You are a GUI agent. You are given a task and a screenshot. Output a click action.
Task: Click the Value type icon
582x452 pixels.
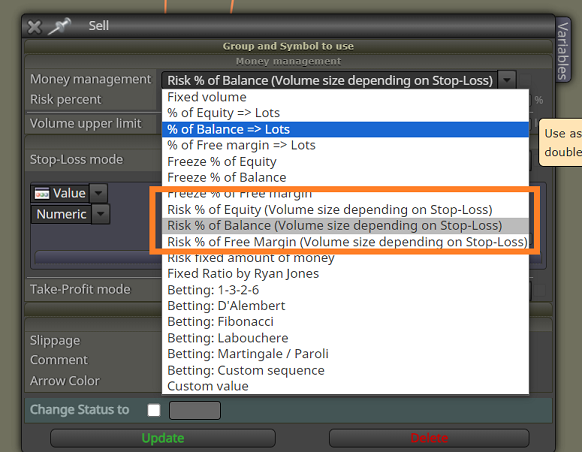[x=42, y=193]
